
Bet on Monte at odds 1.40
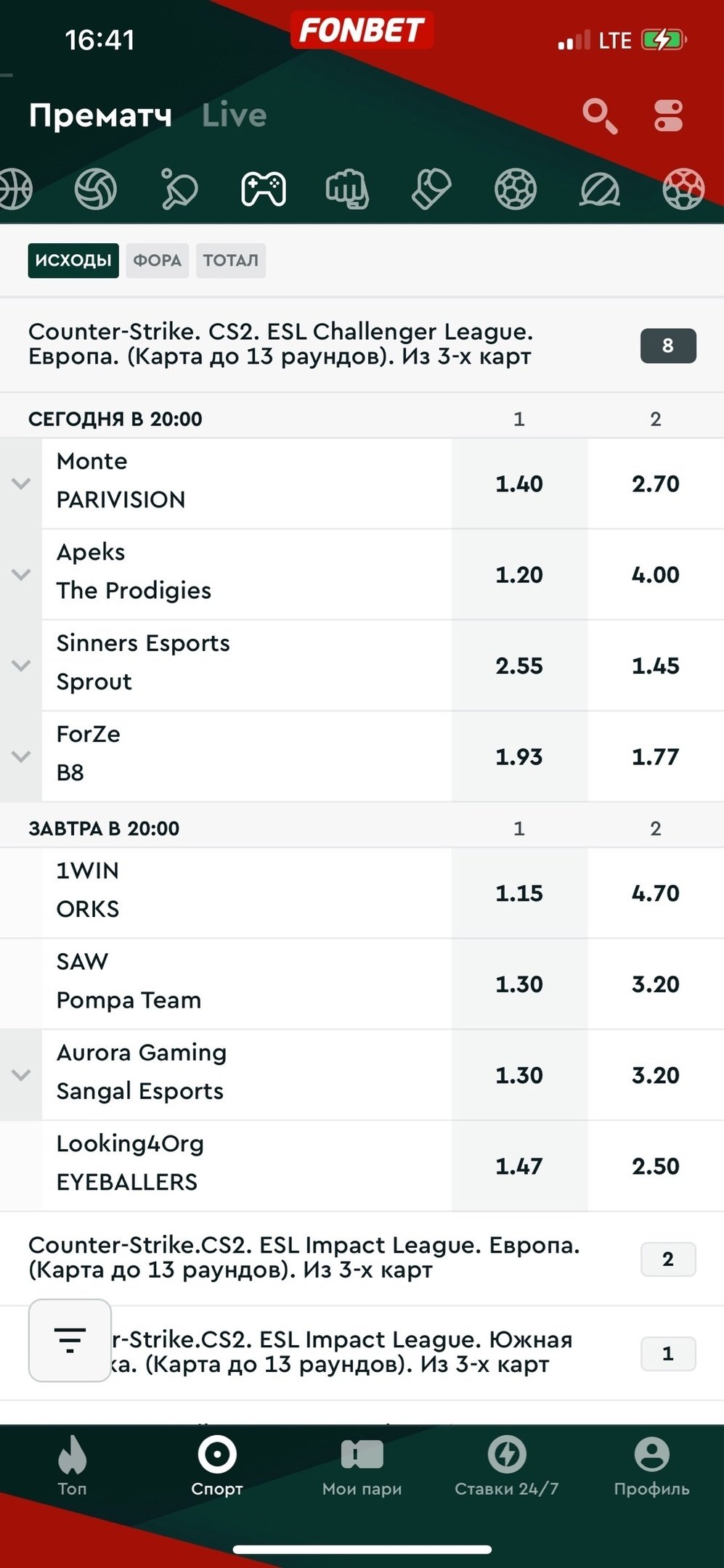click(x=518, y=483)
